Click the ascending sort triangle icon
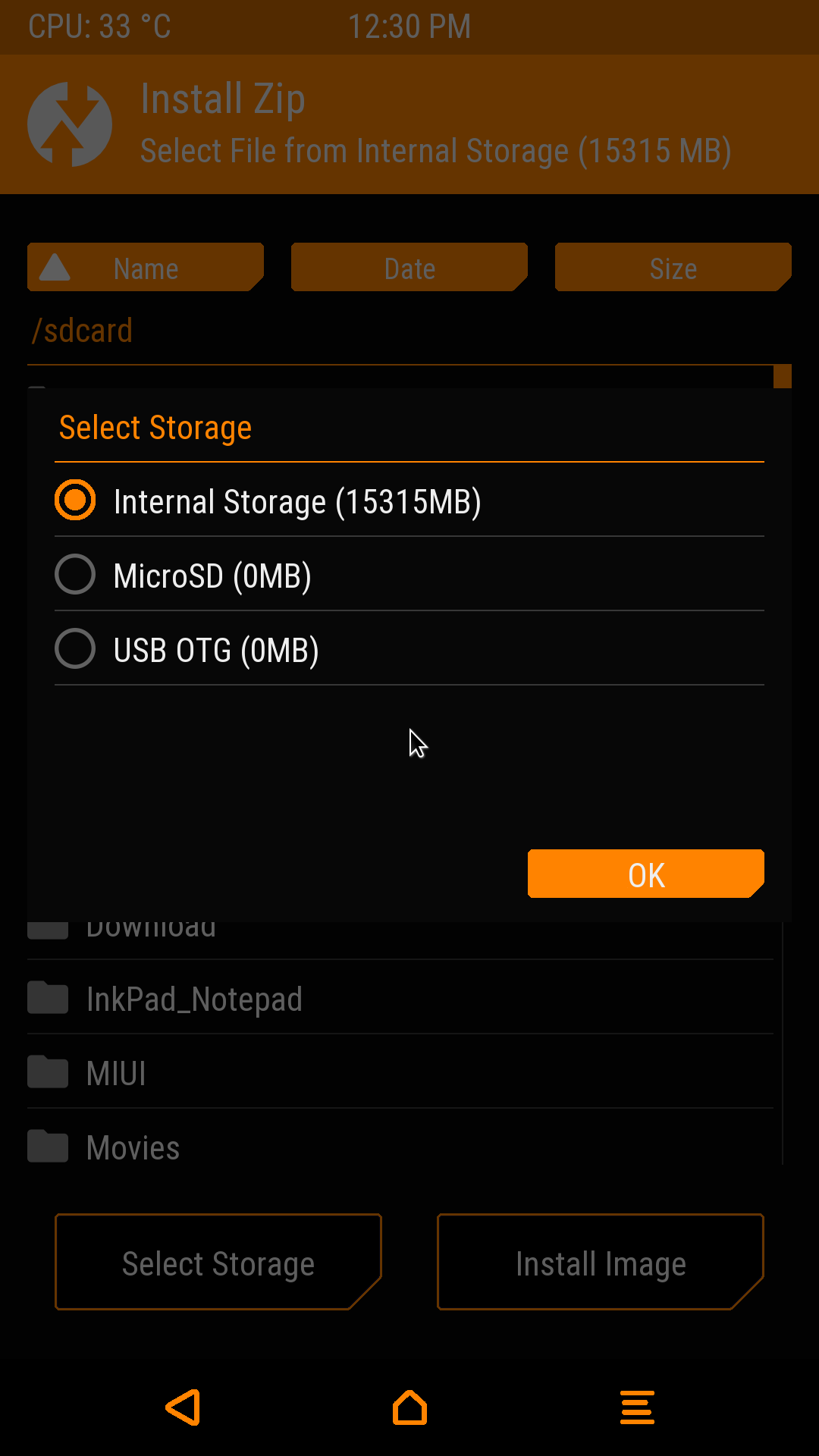Viewport: 819px width, 1456px height. tap(55, 268)
